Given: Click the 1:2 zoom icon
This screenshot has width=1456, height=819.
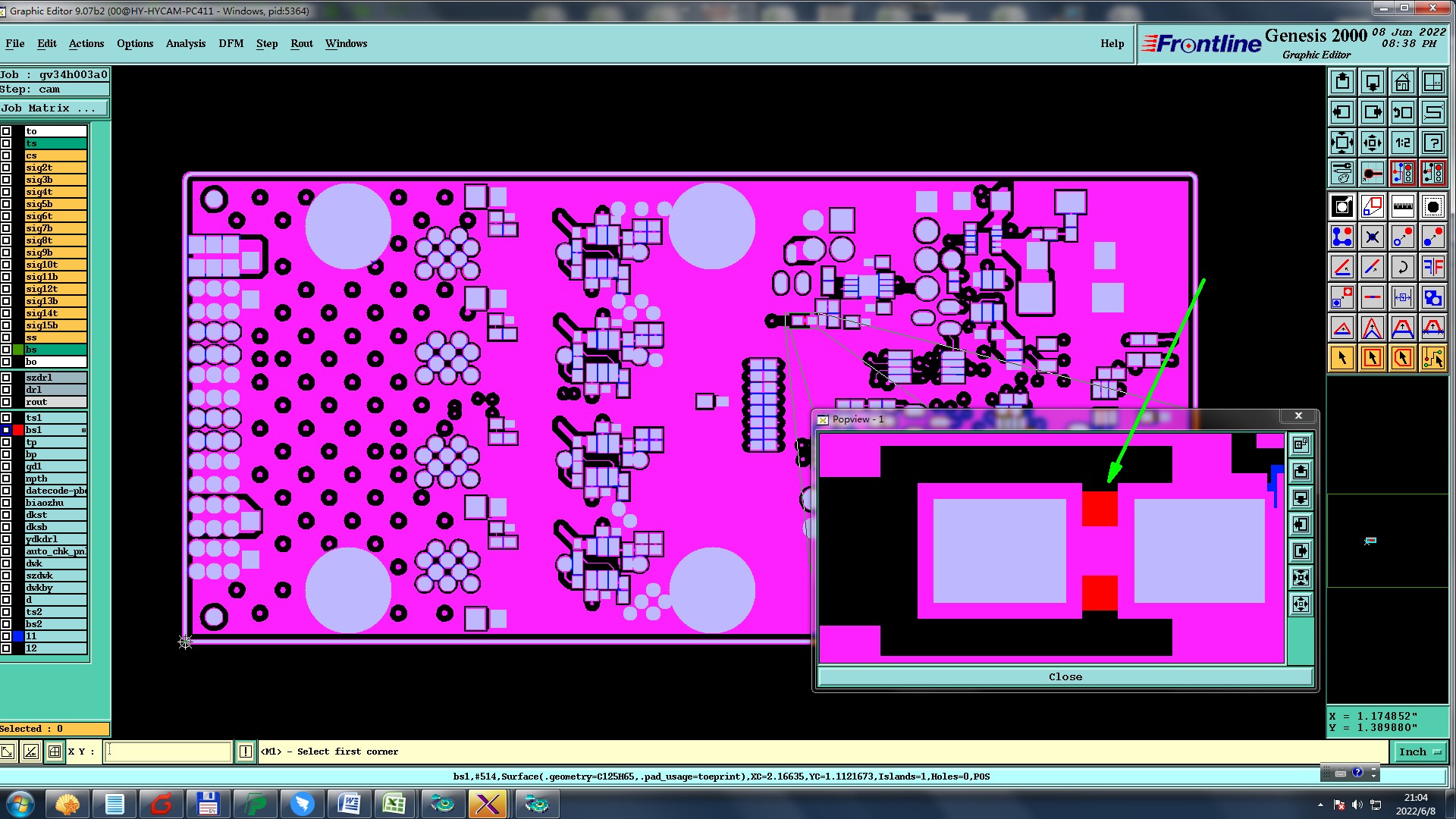Looking at the screenshot, I should click(1402, 143).
